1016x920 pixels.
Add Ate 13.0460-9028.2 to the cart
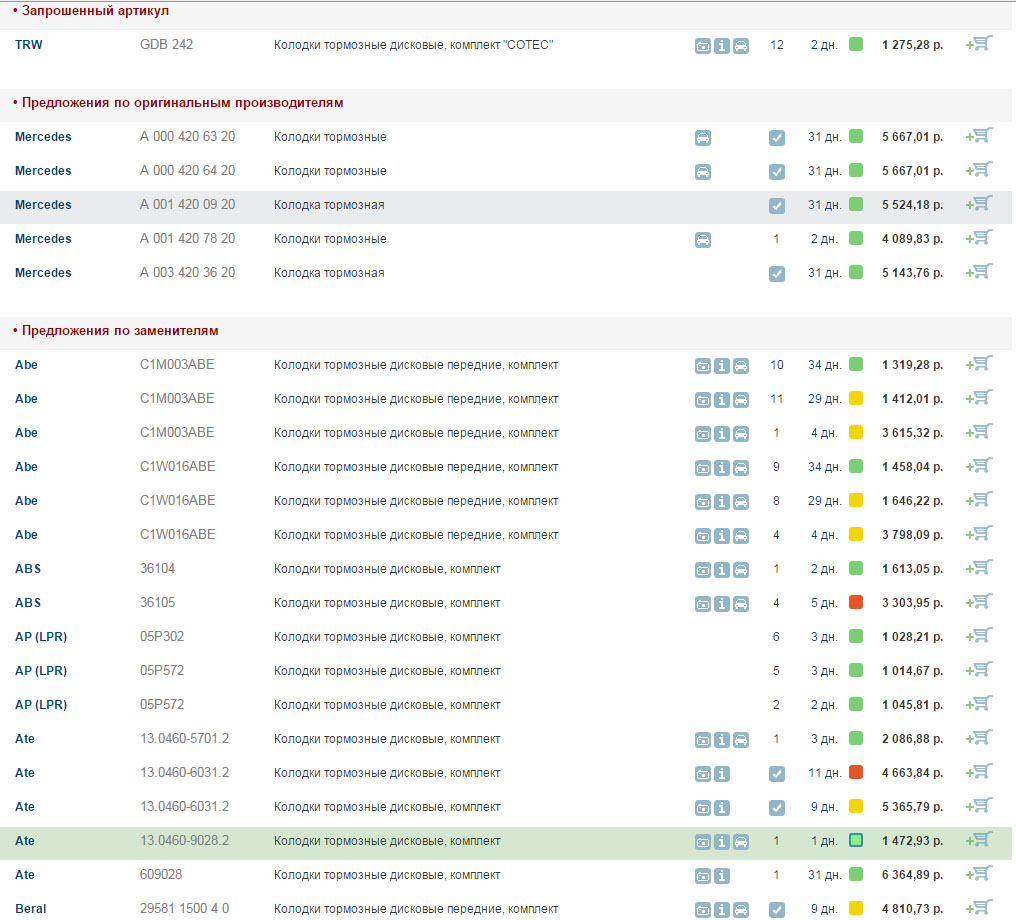(x=979, y=840)
